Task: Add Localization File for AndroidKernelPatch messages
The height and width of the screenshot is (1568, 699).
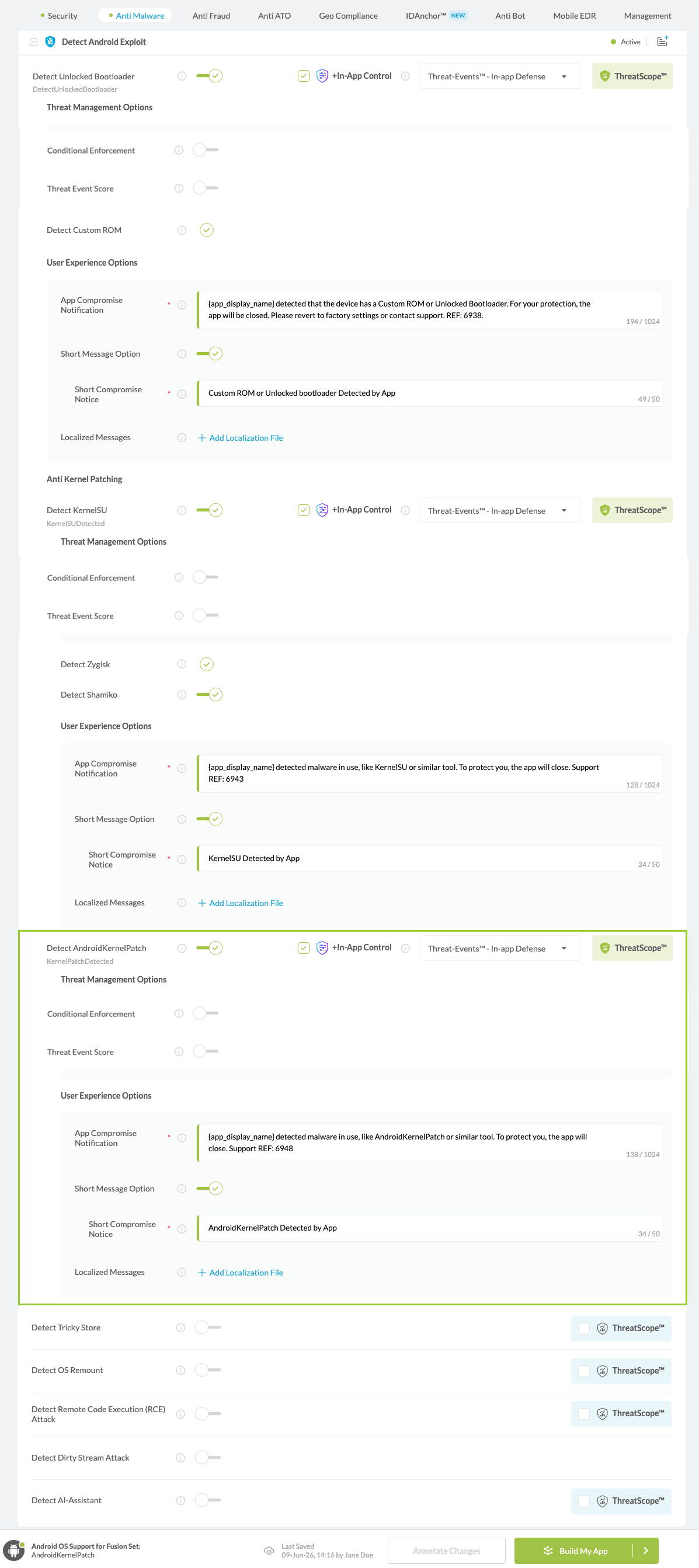Action: point(241,1272)
